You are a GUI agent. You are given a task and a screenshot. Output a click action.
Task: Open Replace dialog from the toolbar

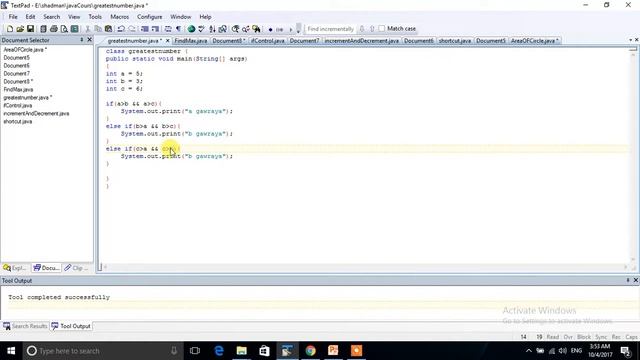pos(246,29)
